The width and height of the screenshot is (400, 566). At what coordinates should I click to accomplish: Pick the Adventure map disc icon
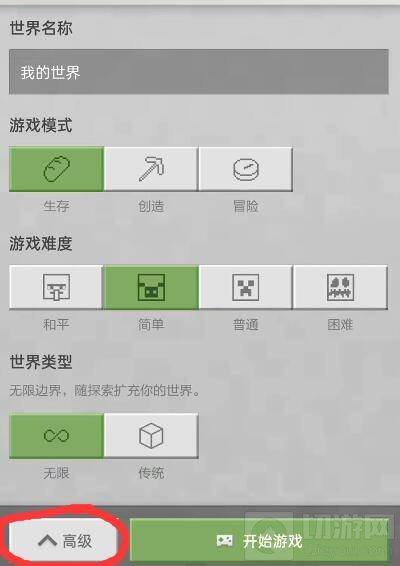click(x=245, y=169)
